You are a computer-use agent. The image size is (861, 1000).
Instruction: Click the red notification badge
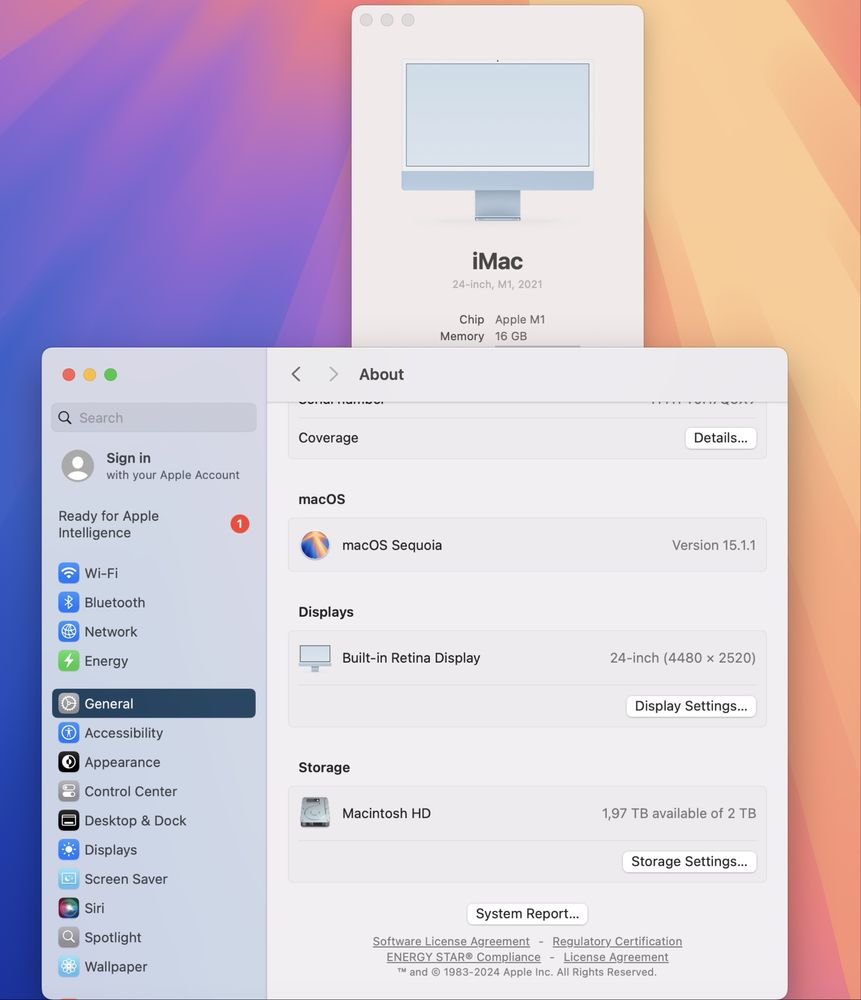[240, 524]
